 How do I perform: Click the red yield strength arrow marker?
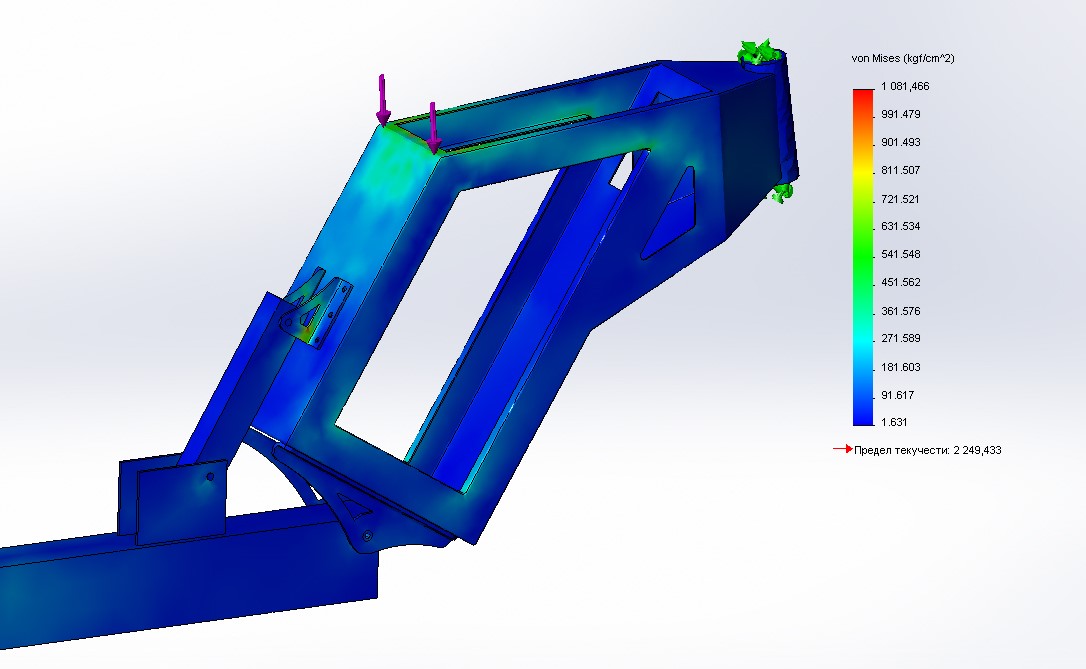click(x=842, y=449)
